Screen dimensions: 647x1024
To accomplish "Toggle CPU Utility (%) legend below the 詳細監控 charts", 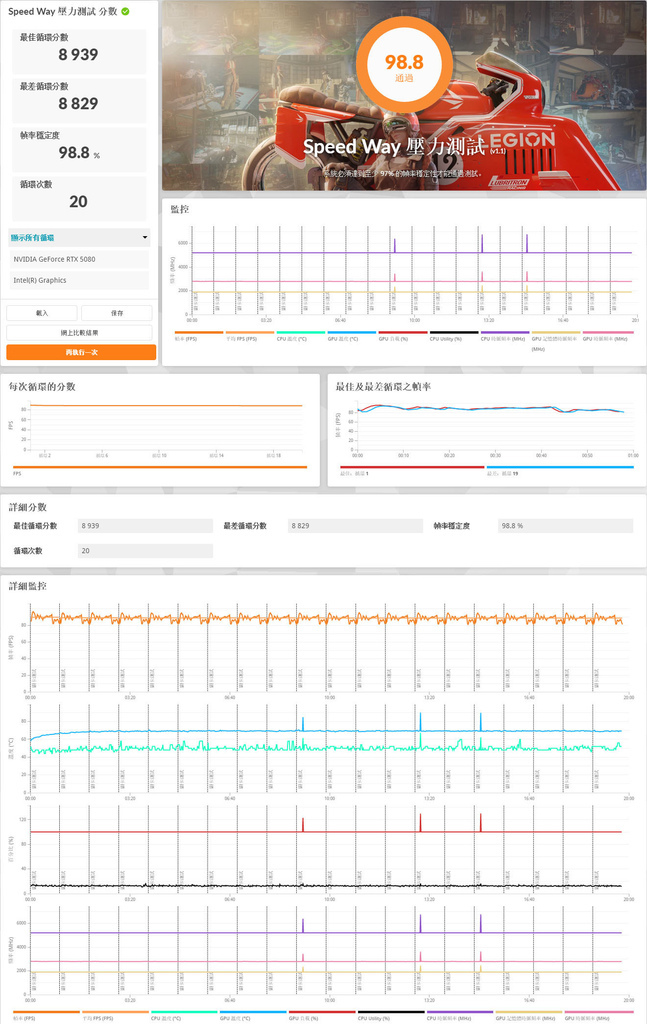I will [x=391, y=1015].
